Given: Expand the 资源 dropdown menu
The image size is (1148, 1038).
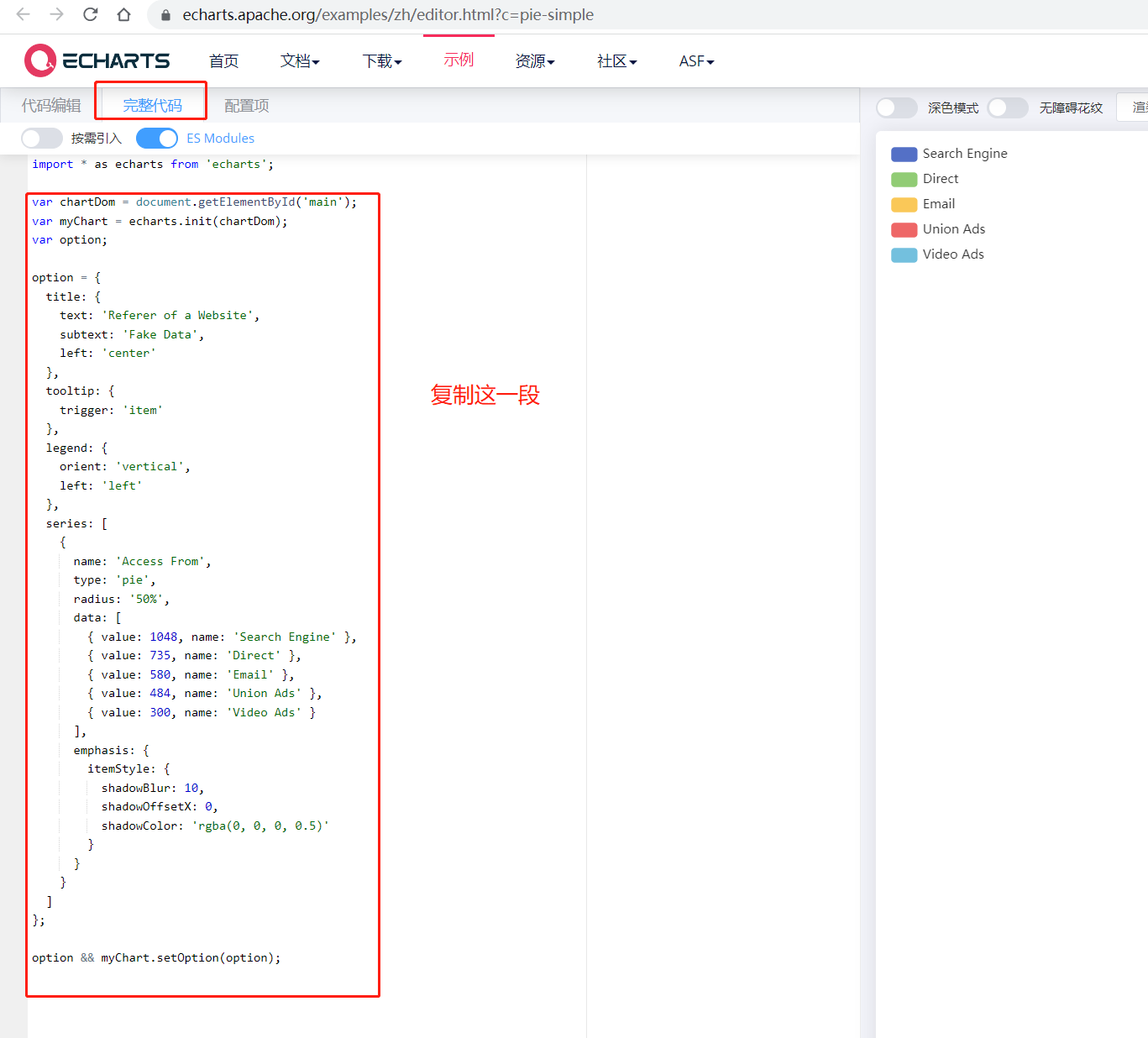Looking at the screenshot, I should tap(535, 60).
